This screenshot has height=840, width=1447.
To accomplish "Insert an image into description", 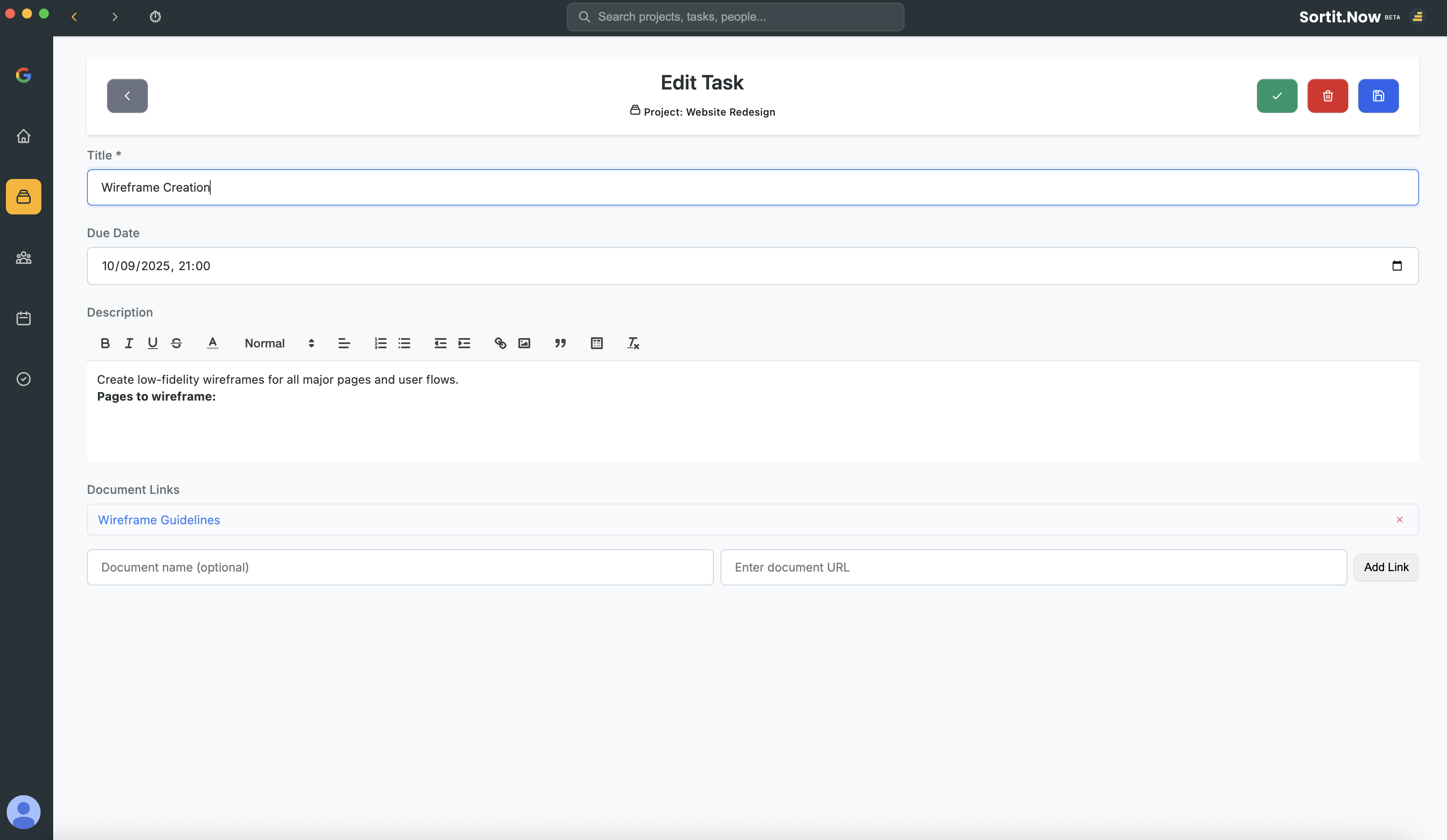I will click(524, 343).
